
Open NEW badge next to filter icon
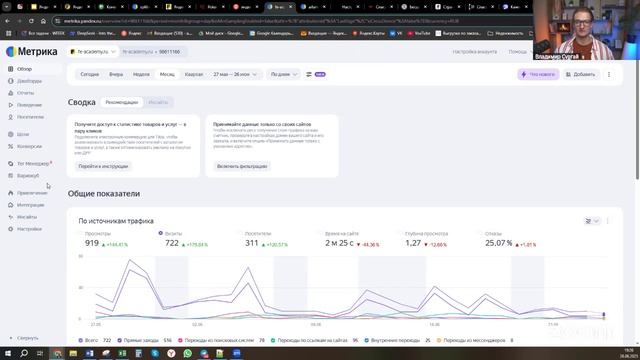click(x=320, y=74)
